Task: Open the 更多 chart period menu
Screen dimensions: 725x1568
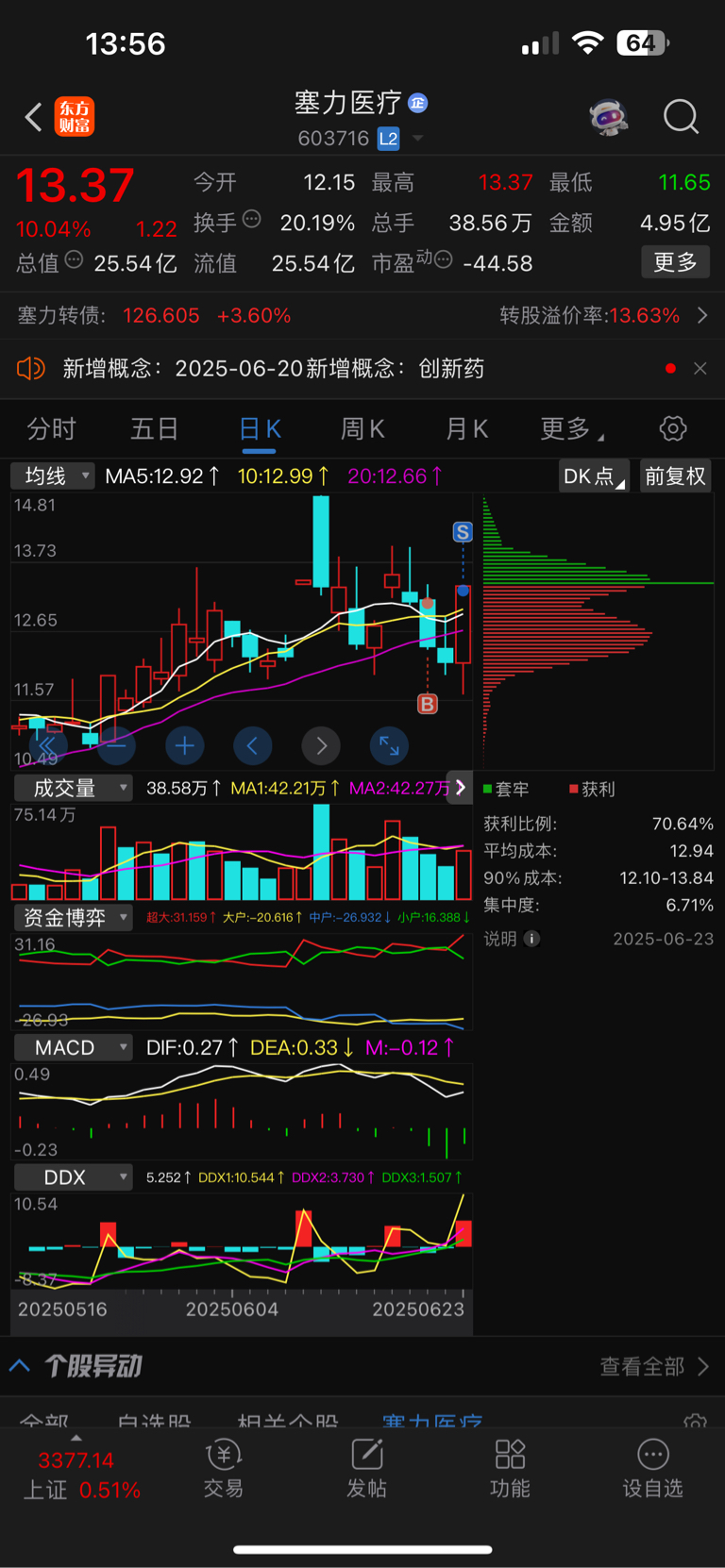Action: click(571, 429)
